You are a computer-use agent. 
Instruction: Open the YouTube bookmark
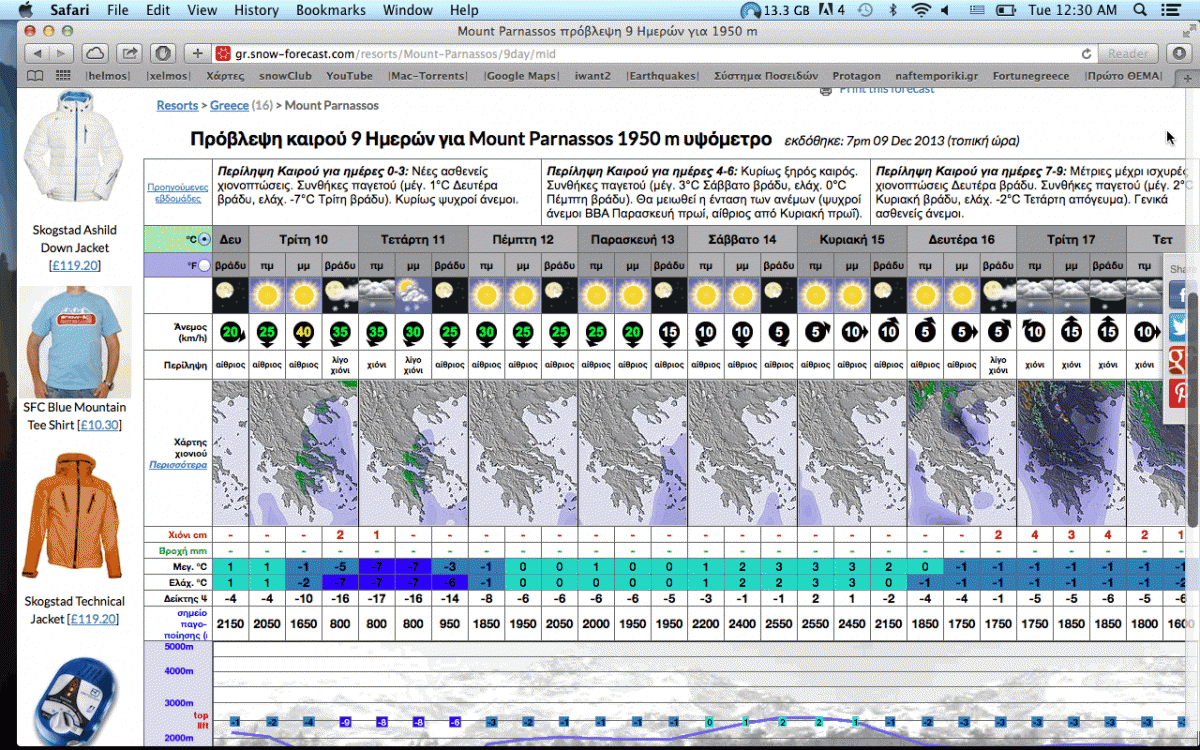pyautogui.click(x=349, y=75)
